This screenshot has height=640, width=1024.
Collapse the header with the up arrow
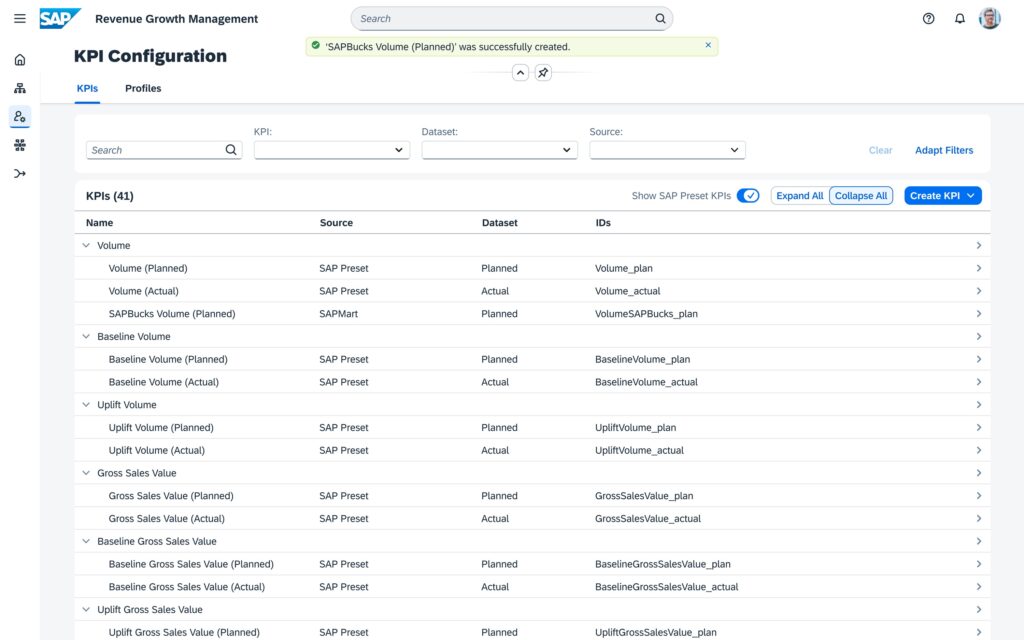(520, 72)
